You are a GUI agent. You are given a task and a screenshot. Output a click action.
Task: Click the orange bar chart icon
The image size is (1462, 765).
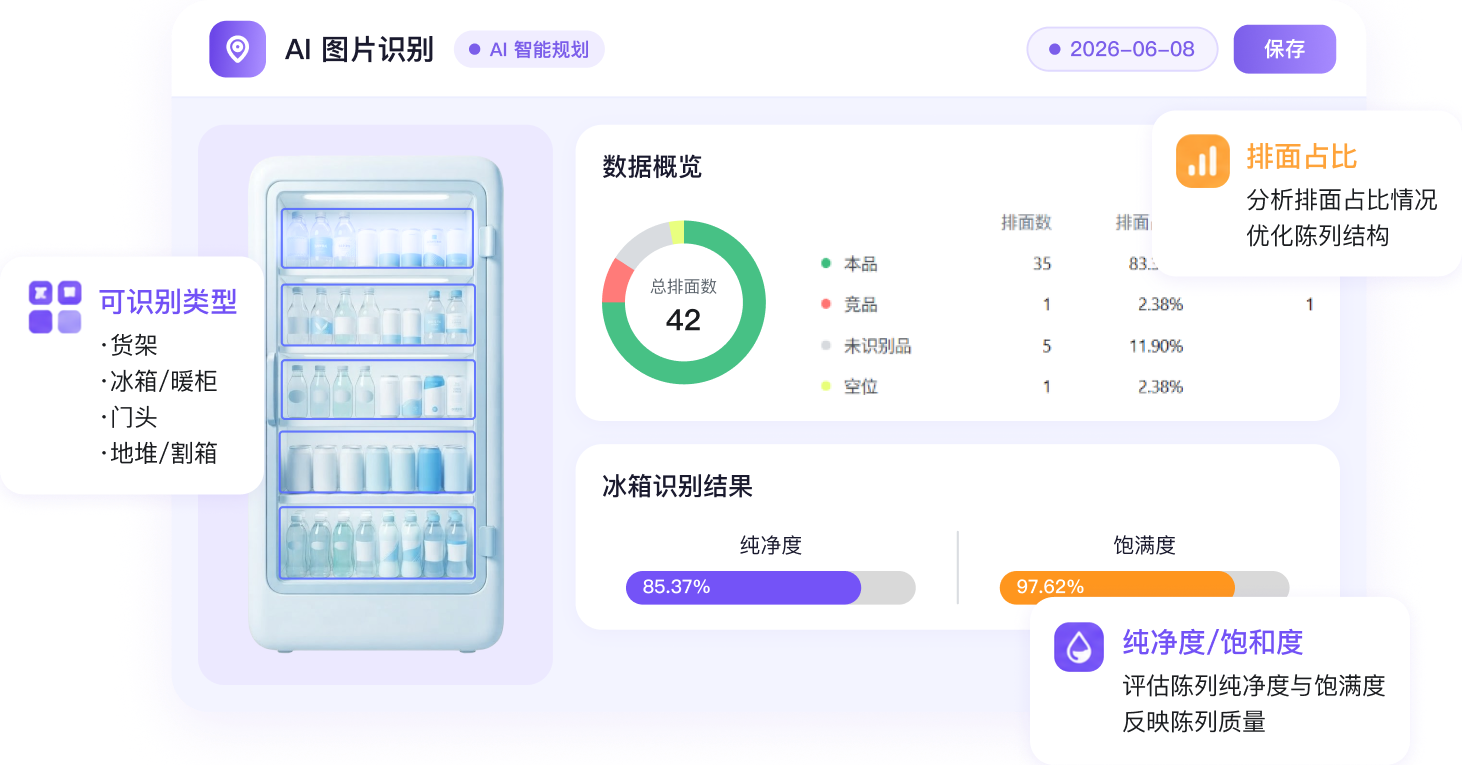coord(1203,161)
